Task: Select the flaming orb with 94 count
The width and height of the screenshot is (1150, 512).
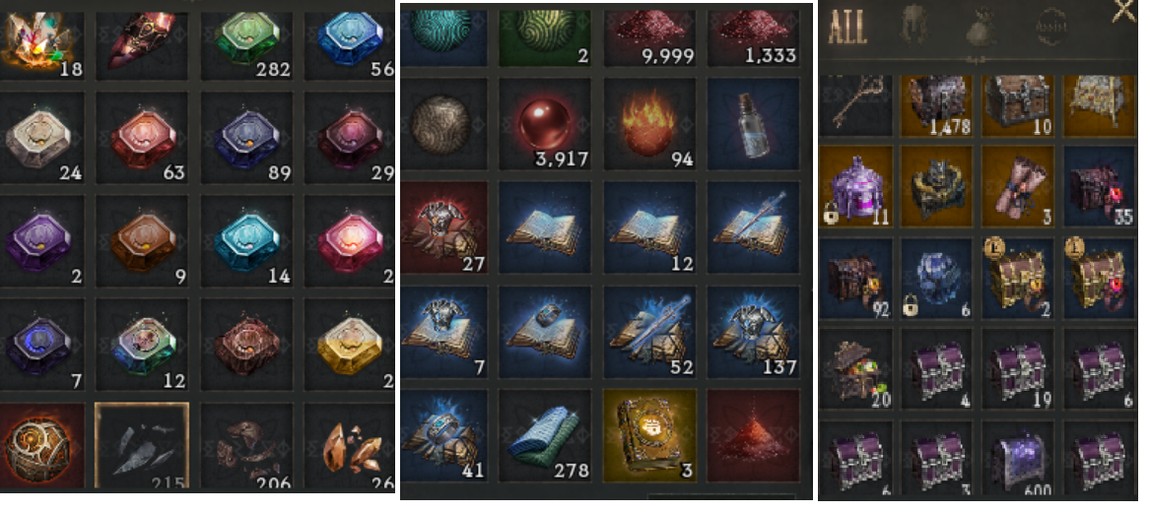Action: pyautogui.click(x=650, y=124)
